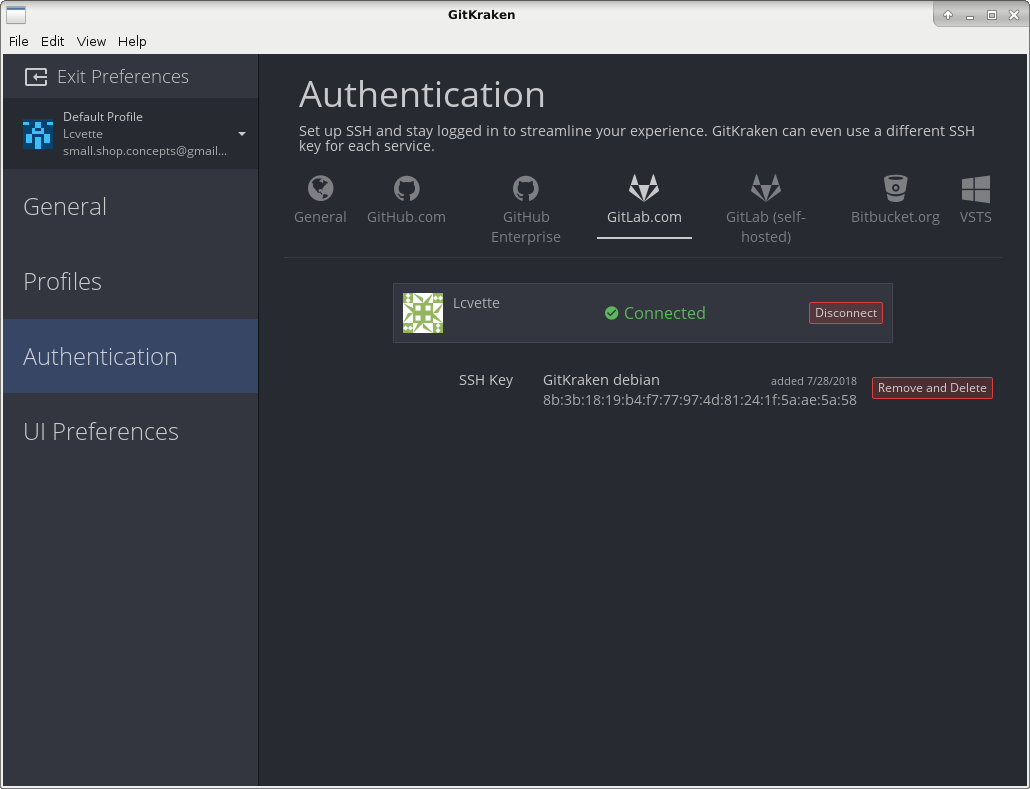Open Profiles preferences in sidebar
Image resolution: width=1030 pixels, height=789 pixels.
tap(130, 282)
